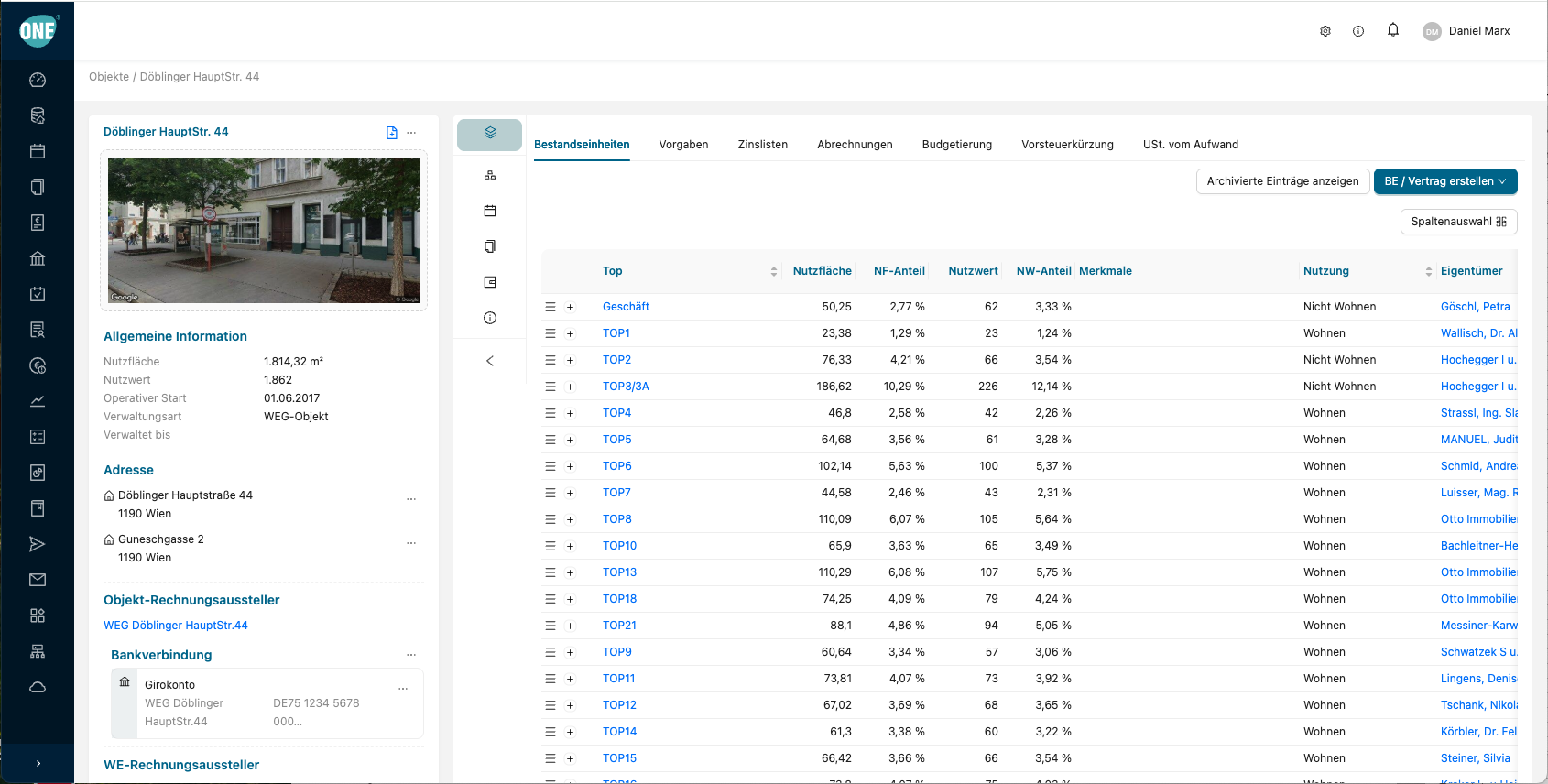This screenshot has width=1548, height=784.
Task: Open the book icon in dark navigation
Action: point(38,508)
